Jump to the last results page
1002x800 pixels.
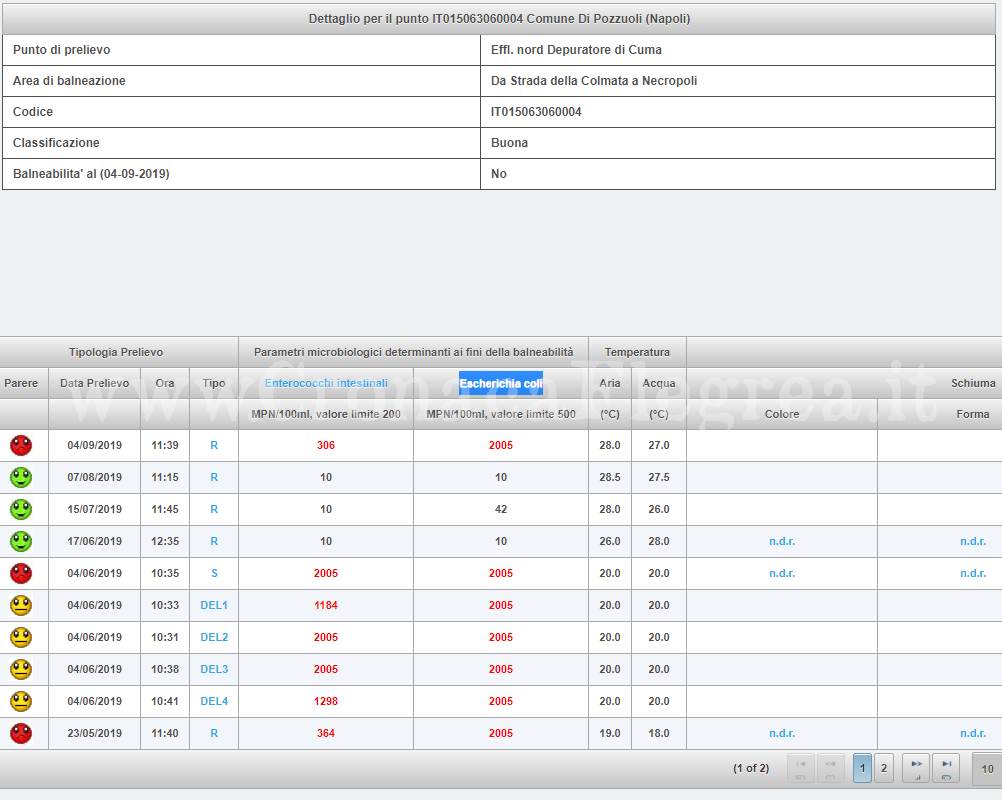click(946, 768)
